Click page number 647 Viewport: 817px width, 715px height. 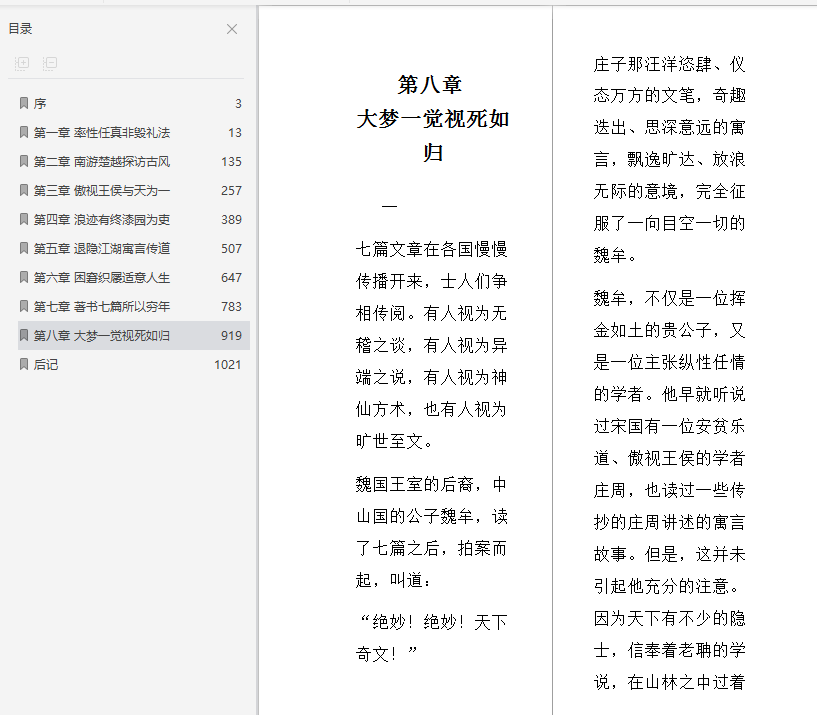(x=231, y=278)
